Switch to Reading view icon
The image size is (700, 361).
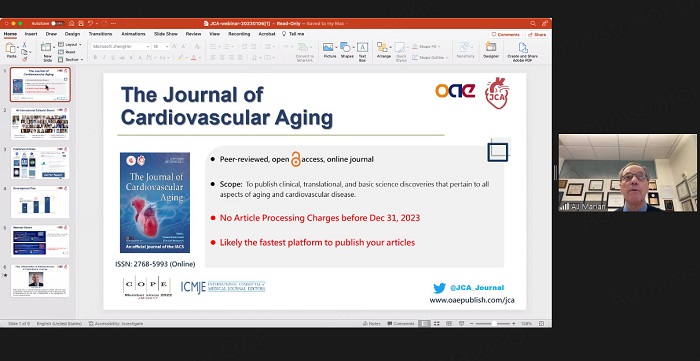tap(449, 324)
